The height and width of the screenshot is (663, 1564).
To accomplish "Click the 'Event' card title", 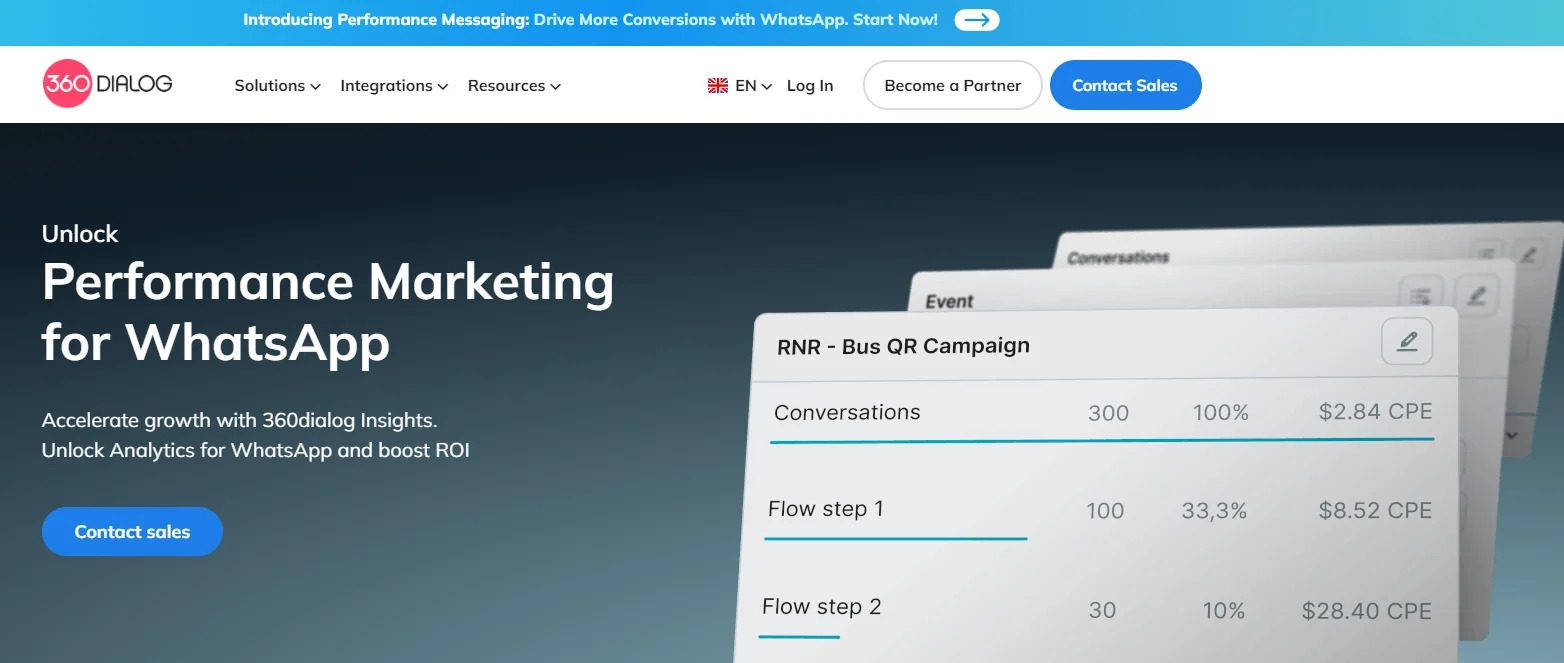I will (949, 301).
